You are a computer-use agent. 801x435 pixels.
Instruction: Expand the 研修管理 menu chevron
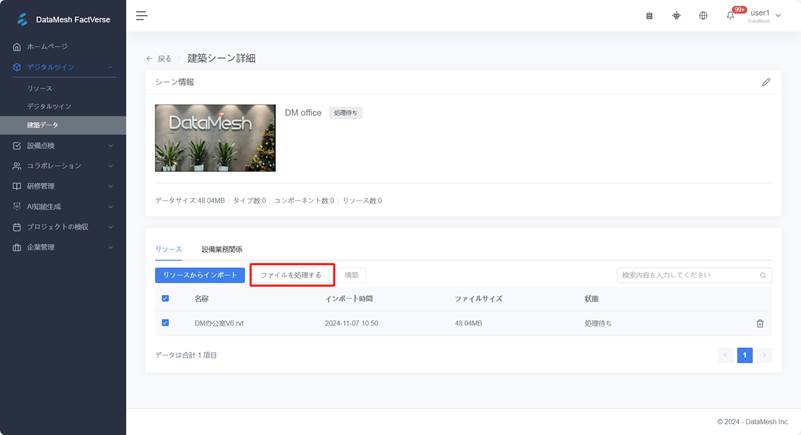tap(110, 186)
